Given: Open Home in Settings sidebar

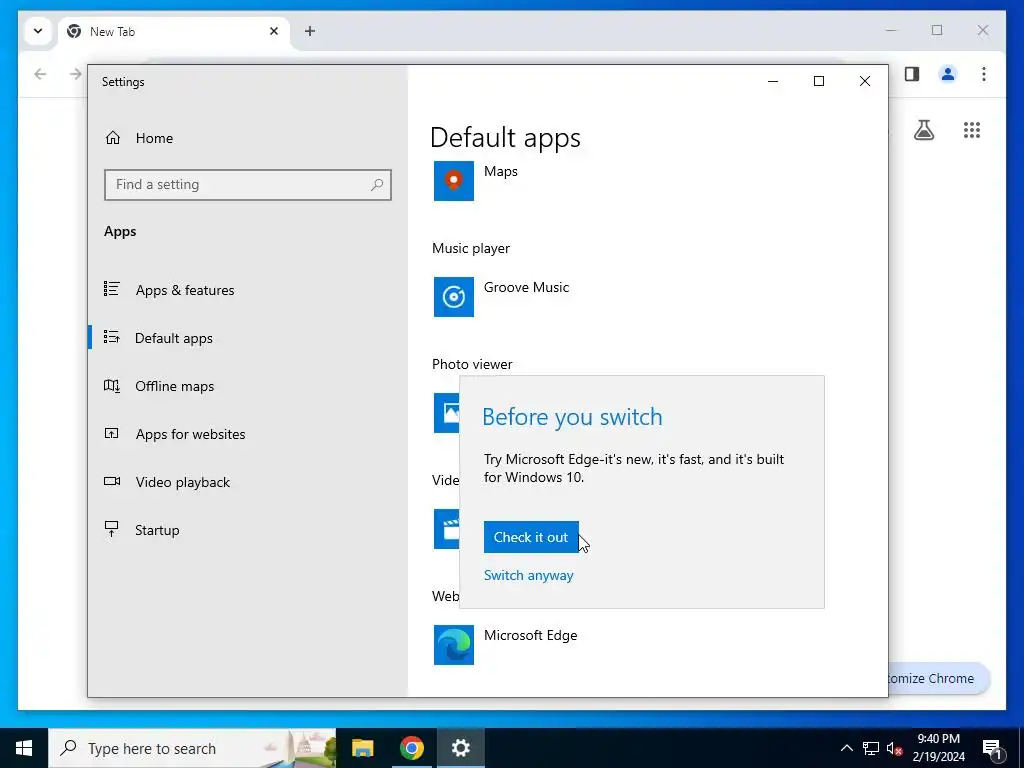Looking at the screenshot, I should click(154, 138).
